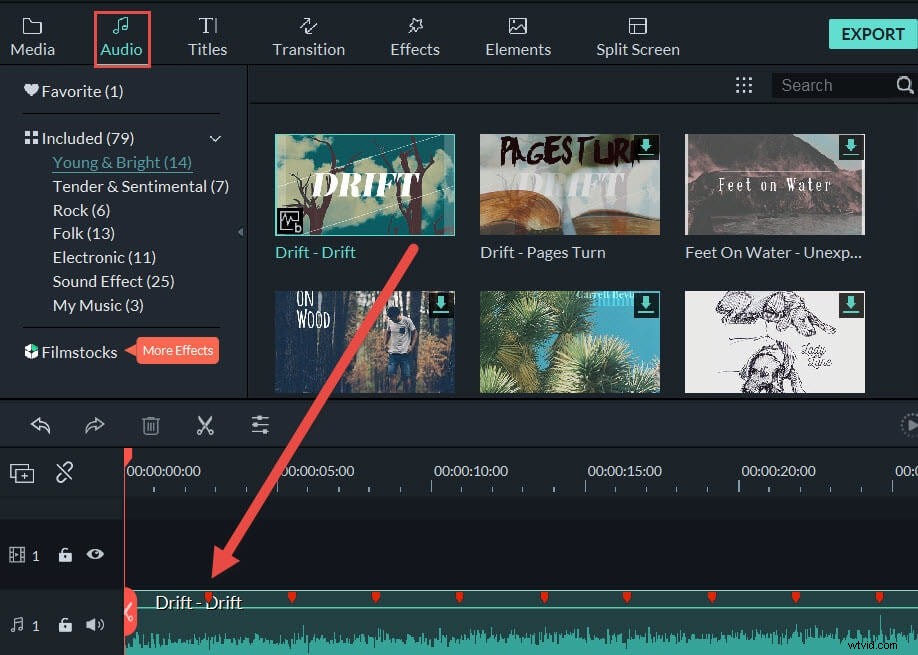This screenshot has height=655, width=918.
Task: Click the Add Track icon above the timeline
Action: coord(21,471)
